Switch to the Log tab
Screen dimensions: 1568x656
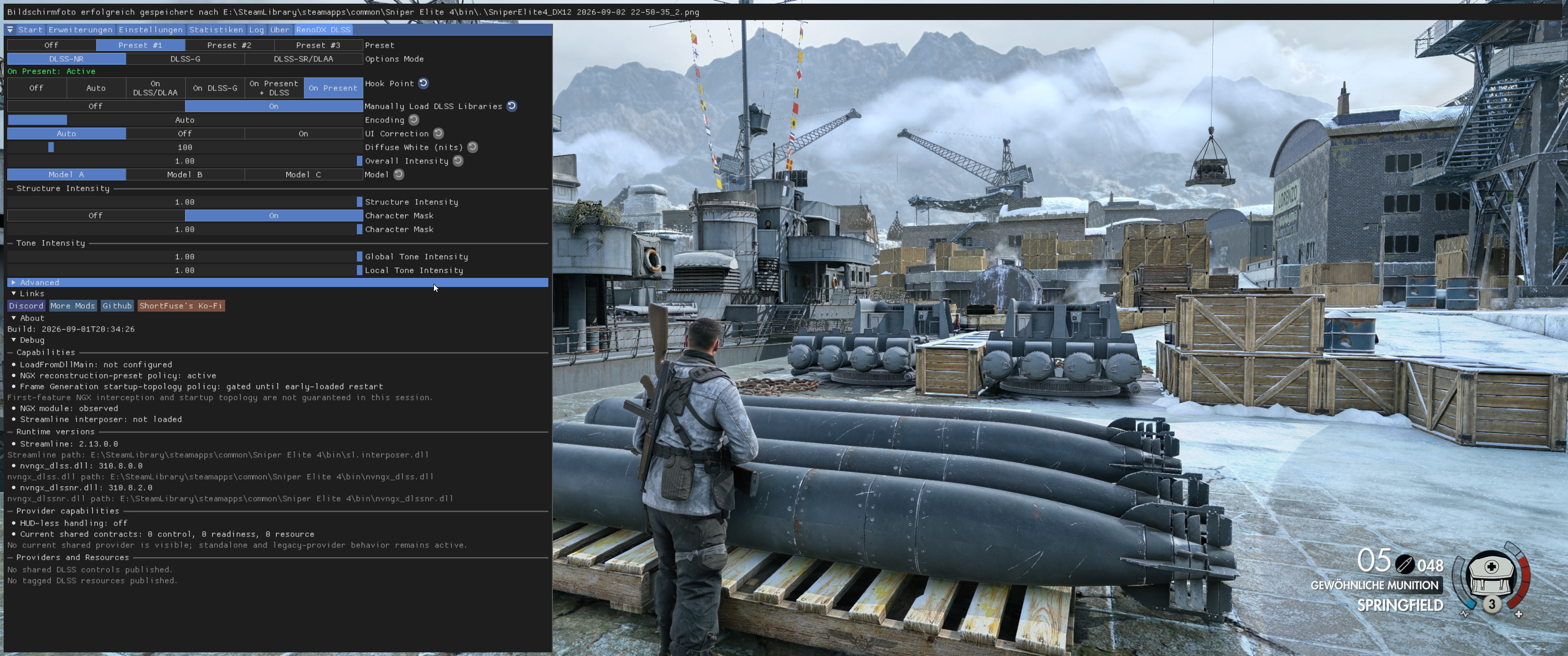[x=256, y=29]
